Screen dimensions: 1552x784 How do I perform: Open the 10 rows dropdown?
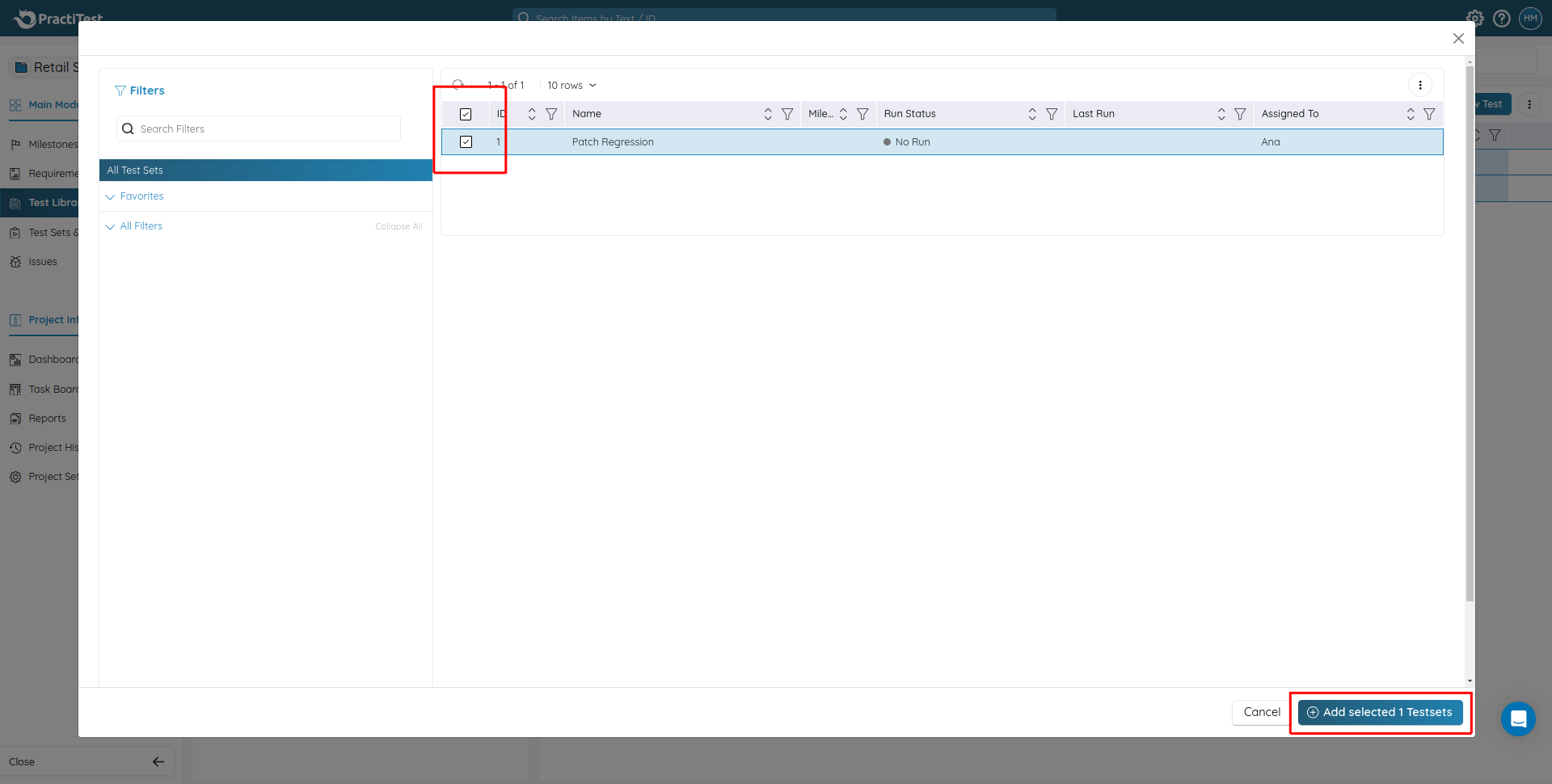[571, 85]
